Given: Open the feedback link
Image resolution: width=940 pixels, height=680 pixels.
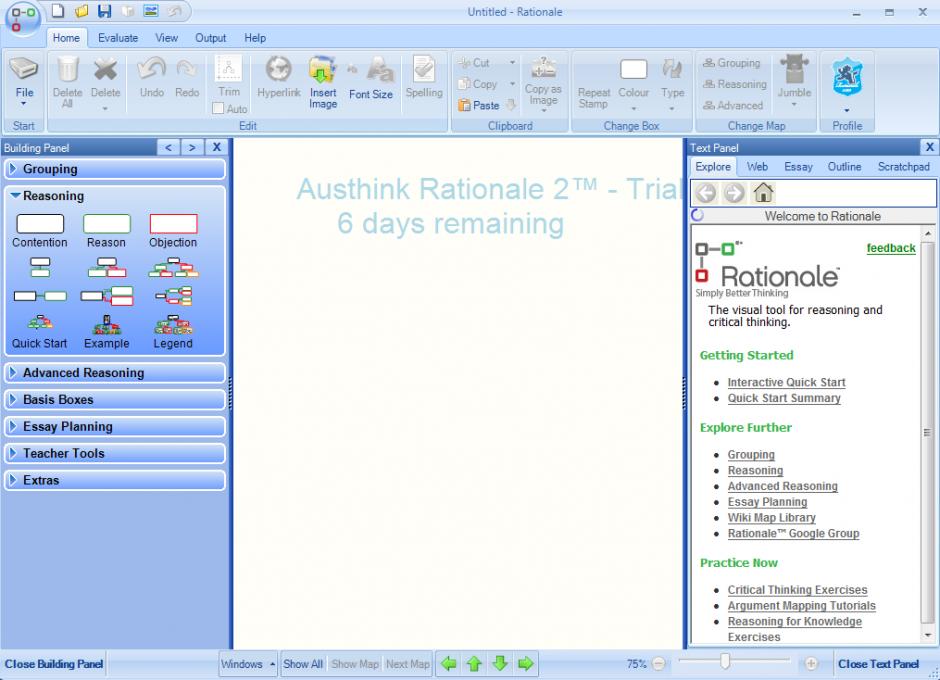Looking at the screenshot, I should point(891,248).
